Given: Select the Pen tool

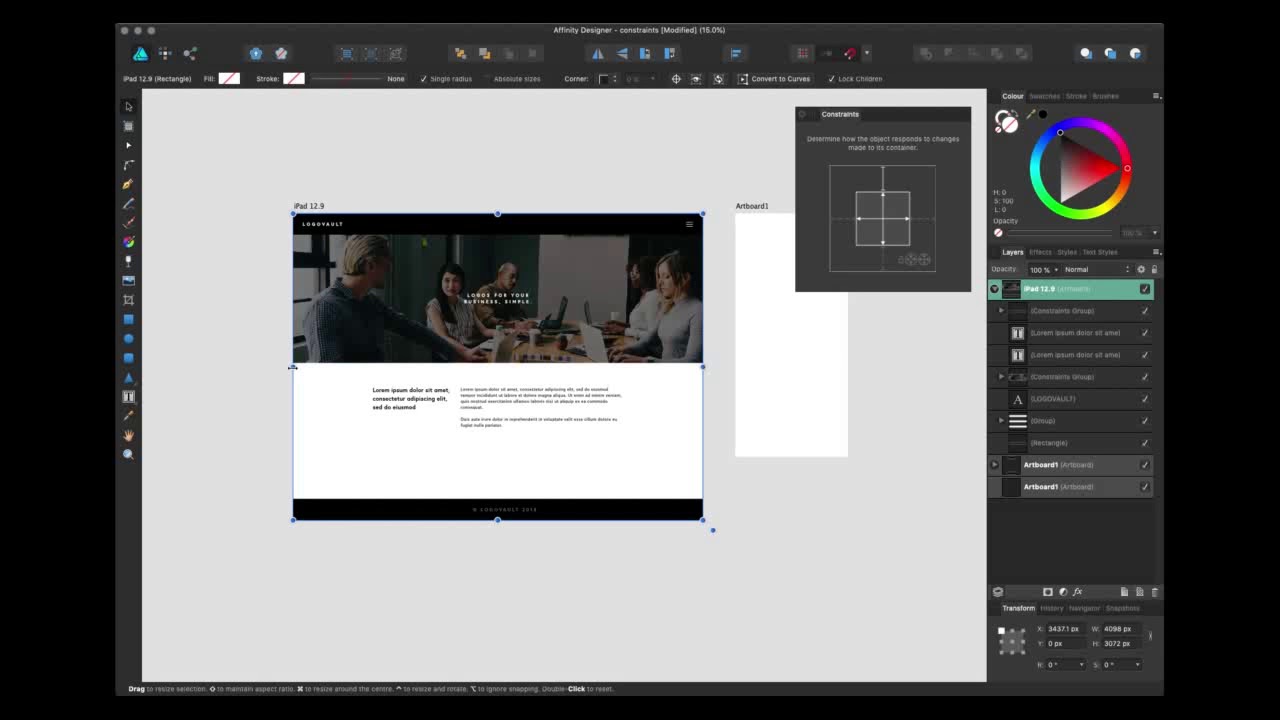Looking at the screenshot, I should click(128, 184).
